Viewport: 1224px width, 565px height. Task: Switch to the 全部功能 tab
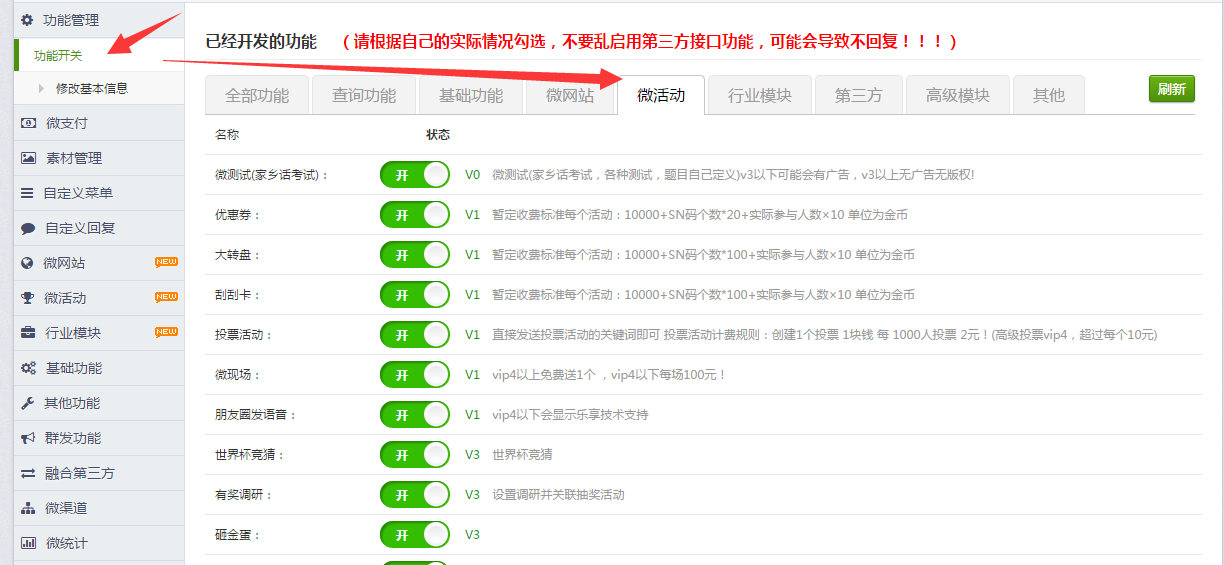click(x=257, y=96)
